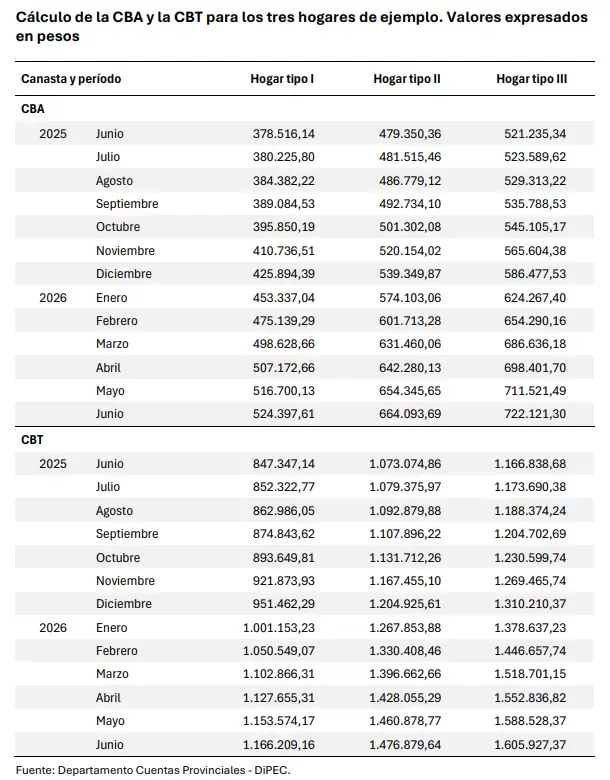Select the 'Hogar tipo I' column header
Viewport: 610px width, 780px height.
click(x=282, y=79)
